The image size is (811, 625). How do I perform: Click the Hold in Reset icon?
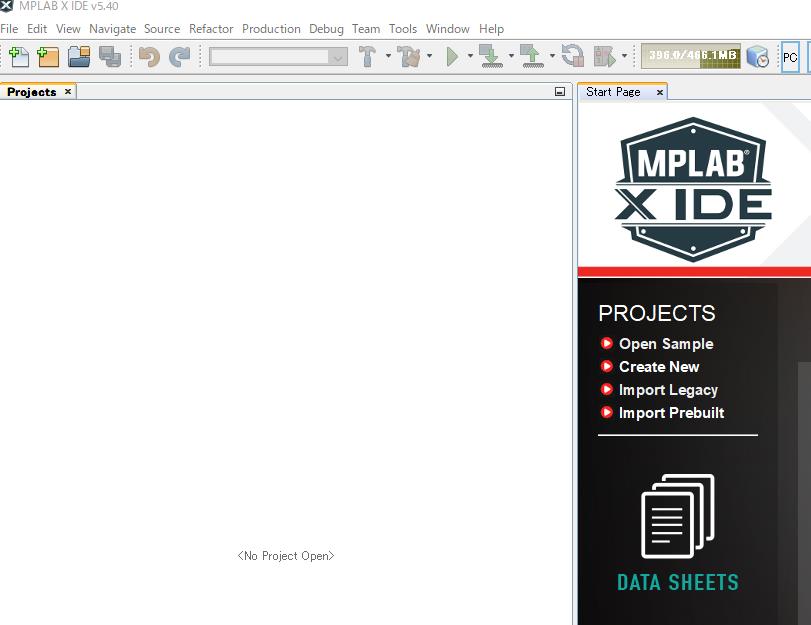(573, 56)
